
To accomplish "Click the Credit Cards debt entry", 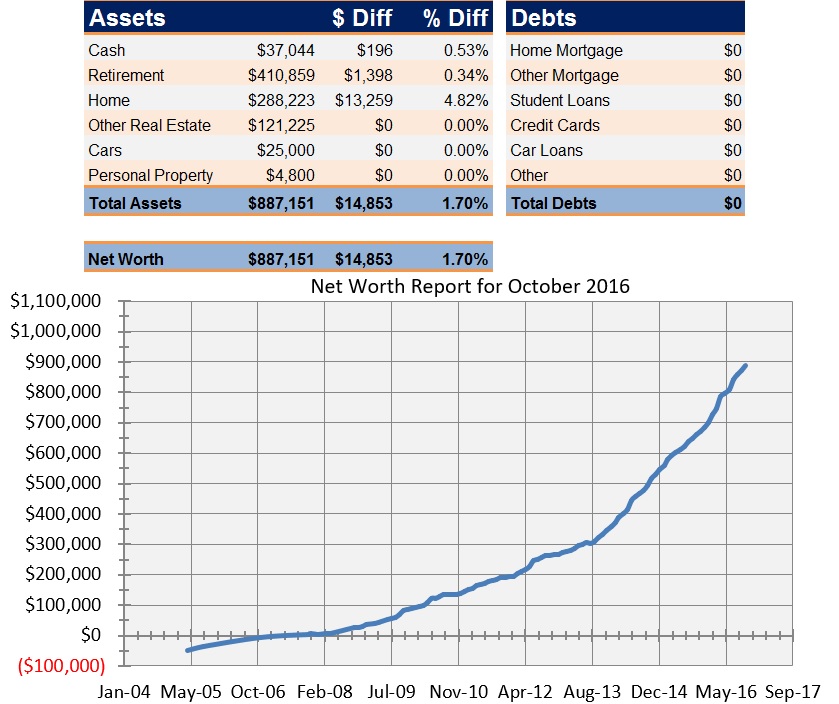I will click(558, 125).
